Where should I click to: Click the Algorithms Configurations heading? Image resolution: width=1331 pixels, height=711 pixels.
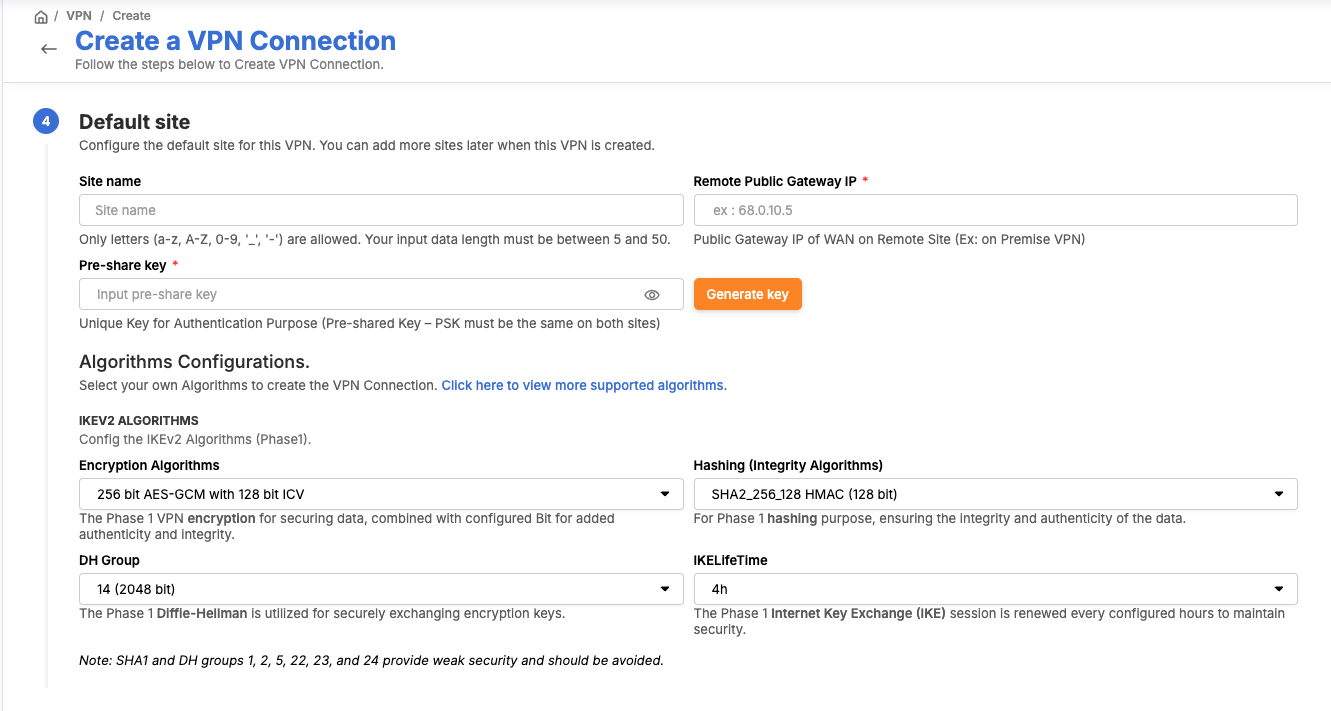coord(194,361)
